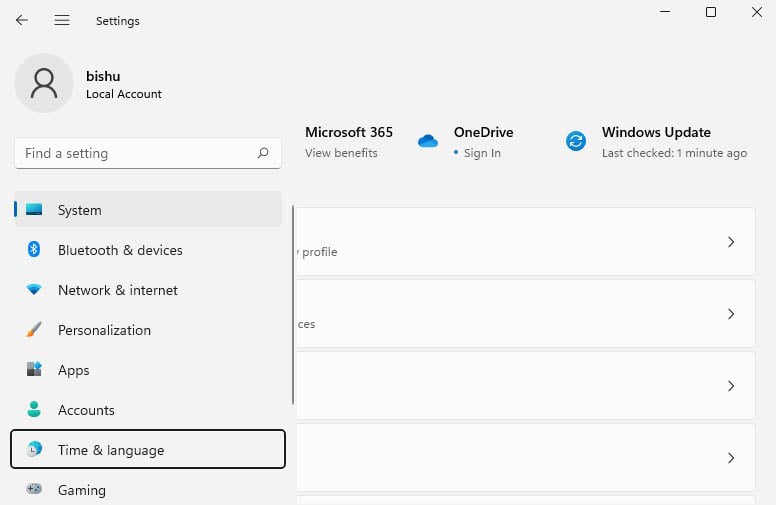
Task: Expand the row ending in 'profile'
Action: (x=526, y=242)
